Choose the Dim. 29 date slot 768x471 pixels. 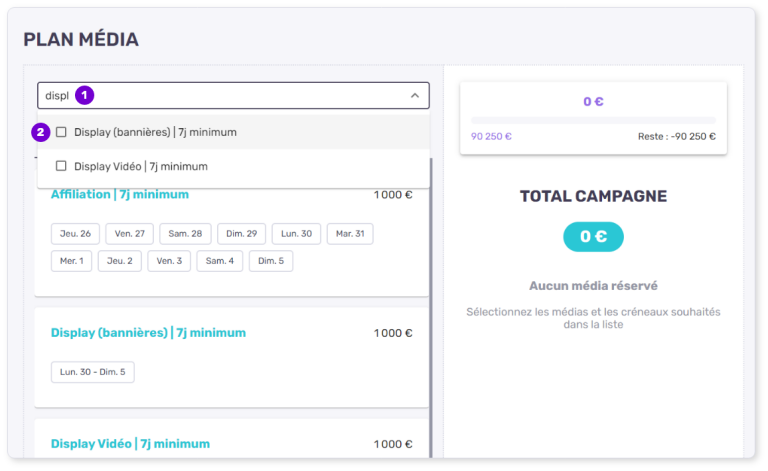(x=240, y=234)
